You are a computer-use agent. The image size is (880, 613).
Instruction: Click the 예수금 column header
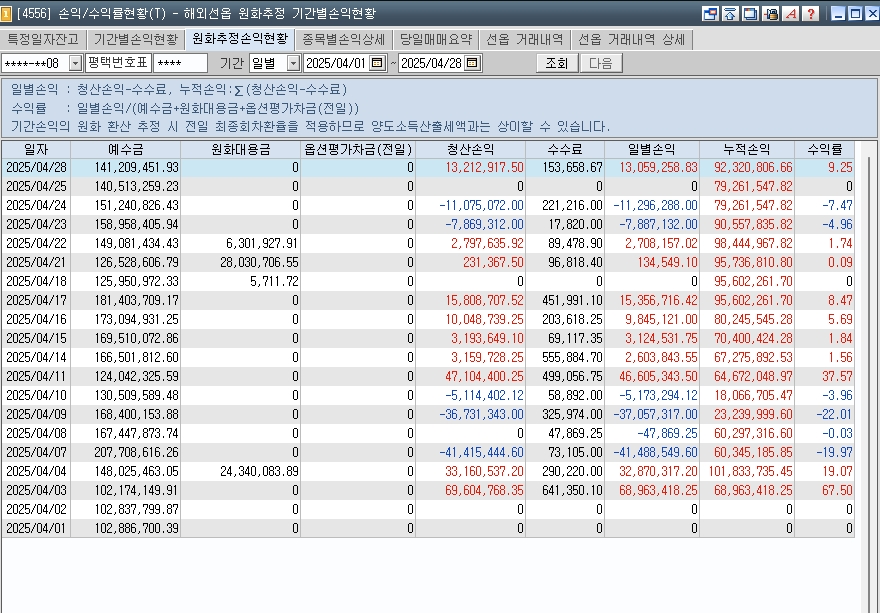click(125, 149)
